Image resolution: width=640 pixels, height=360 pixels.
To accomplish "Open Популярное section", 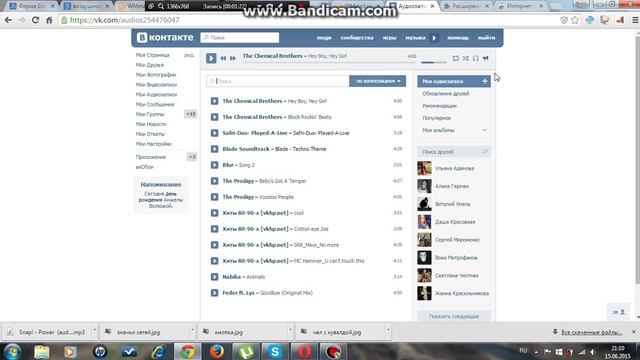I will coord(436,118).
